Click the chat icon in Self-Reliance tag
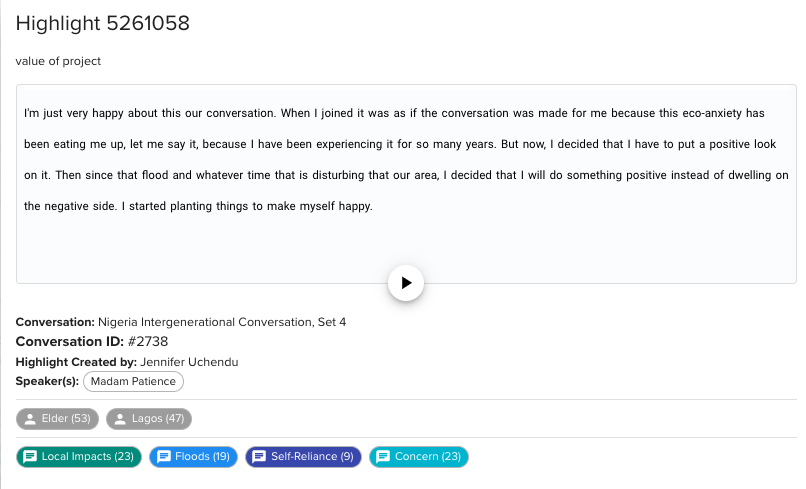This screenshot has width=806, height=489. tap(259, 457)
